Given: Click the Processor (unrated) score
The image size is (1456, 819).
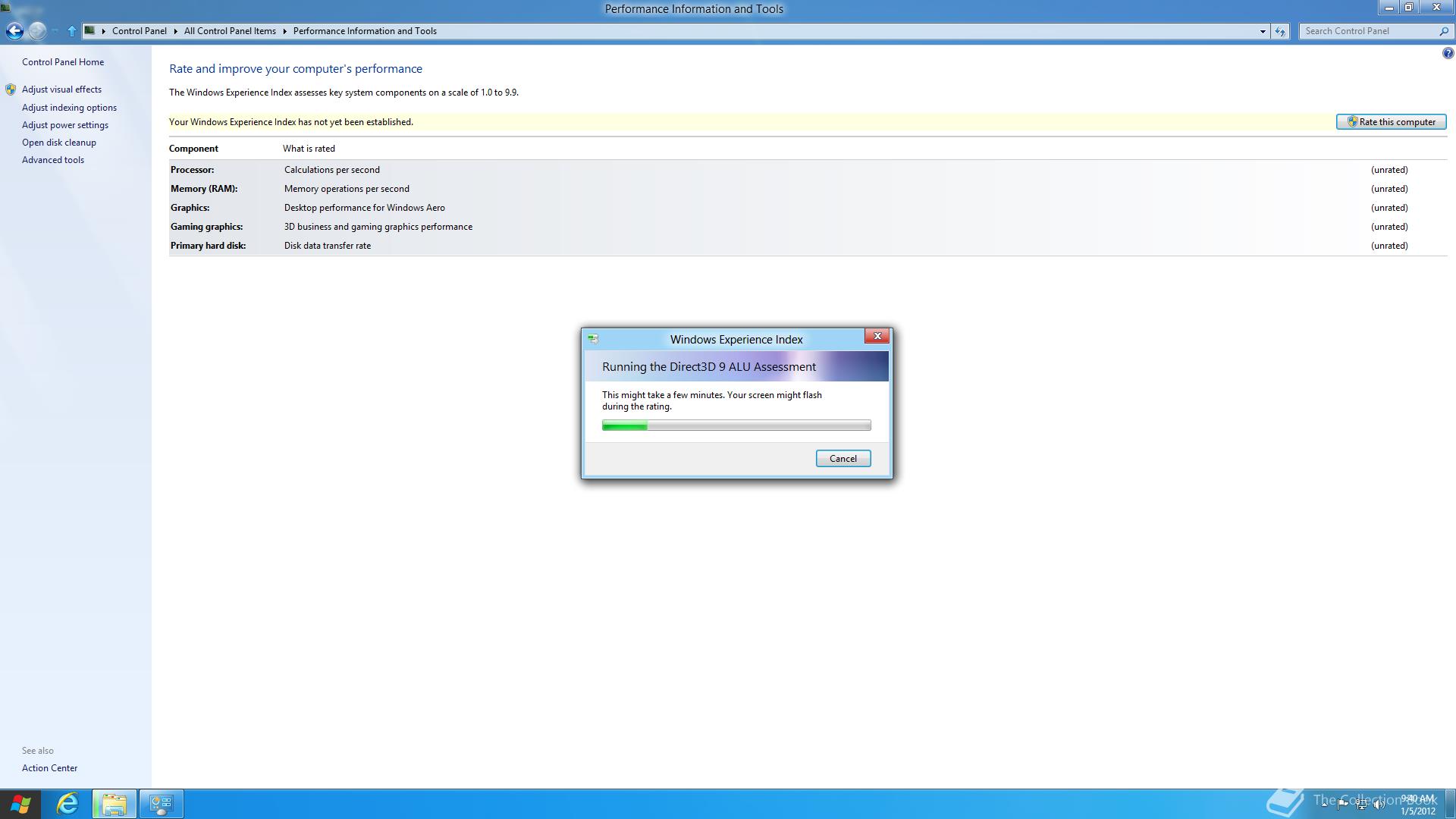Looking at the screenshot, I should point(1389,170).
